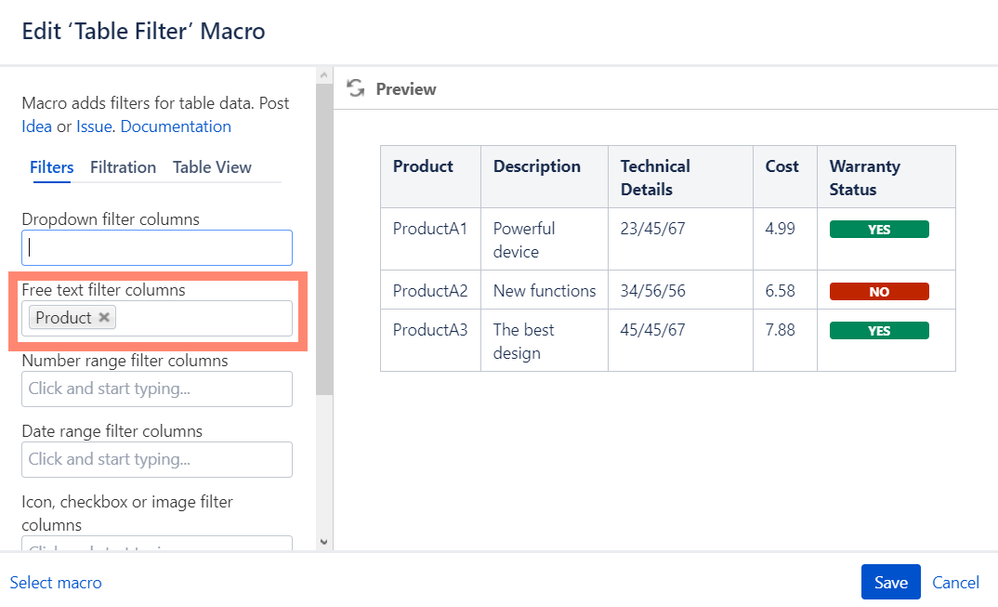Select the Filters tab
Viewport: 998px width, 607px height.
51,167
